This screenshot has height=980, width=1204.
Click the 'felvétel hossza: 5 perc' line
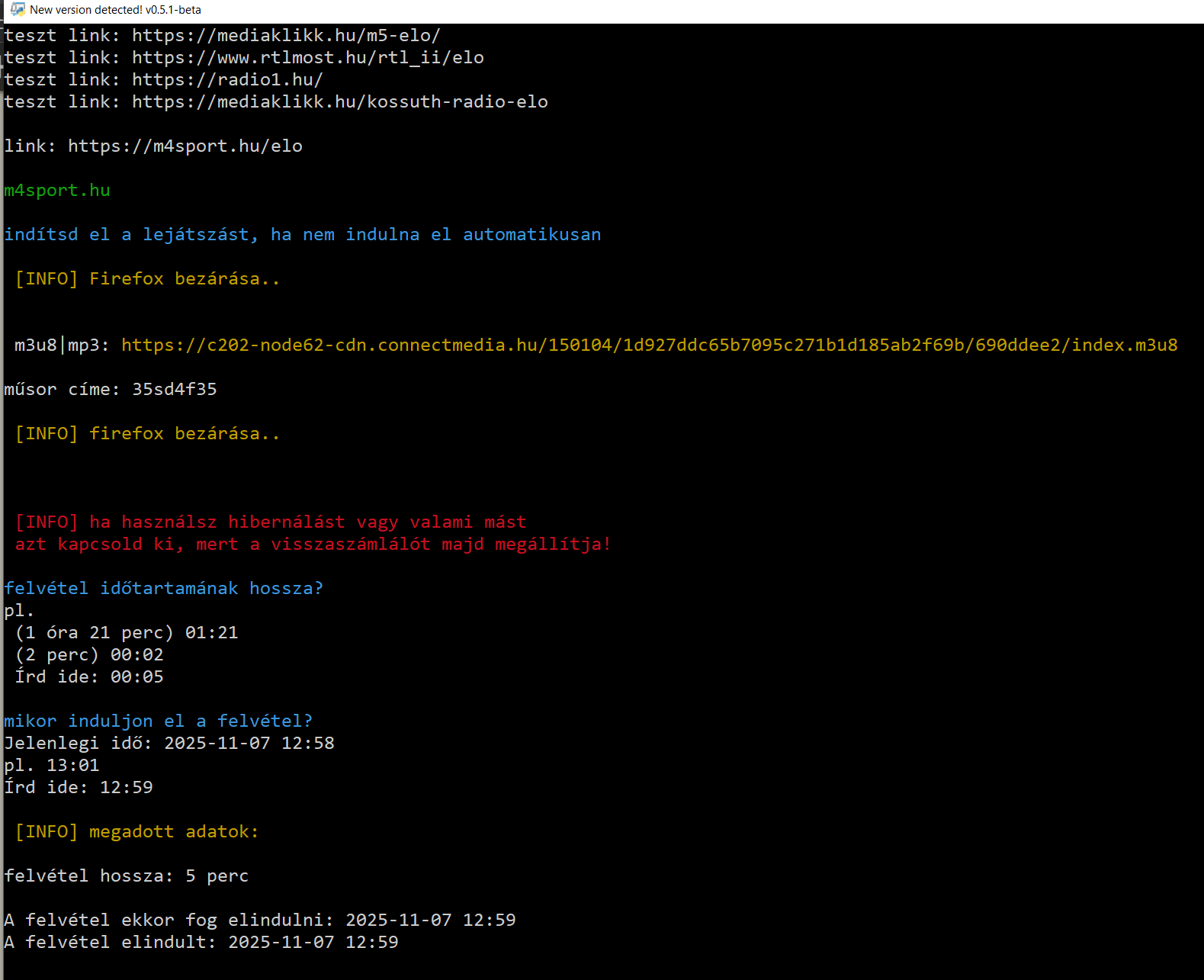click(x=127, y=876)
